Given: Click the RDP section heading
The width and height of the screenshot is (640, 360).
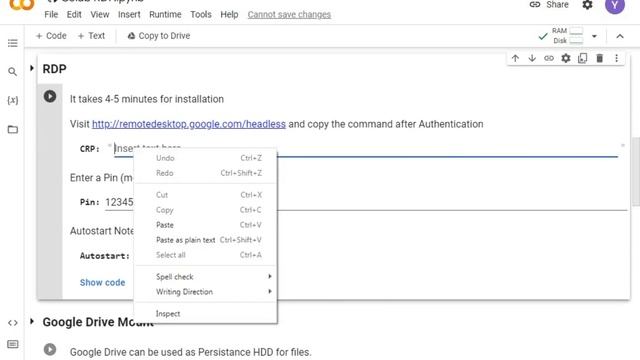Looking at the screenshot, I should click(x=54, y=69).
